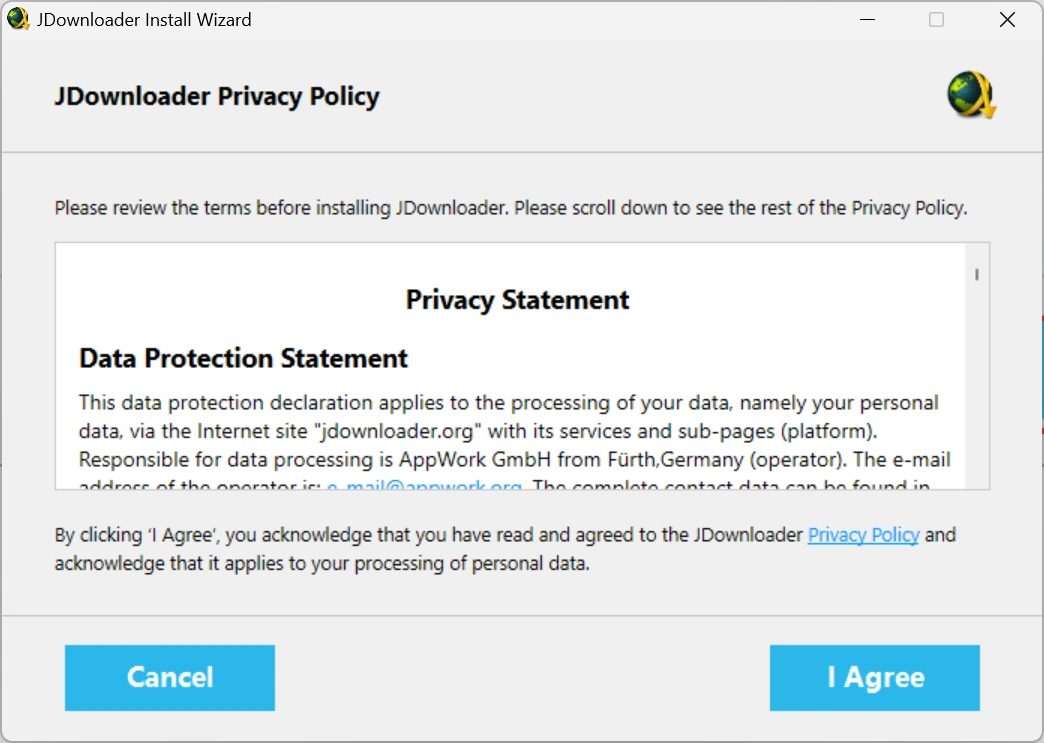Click the disabled maximize window button
Screen dimensions: 1044x743
click(936, 19)
